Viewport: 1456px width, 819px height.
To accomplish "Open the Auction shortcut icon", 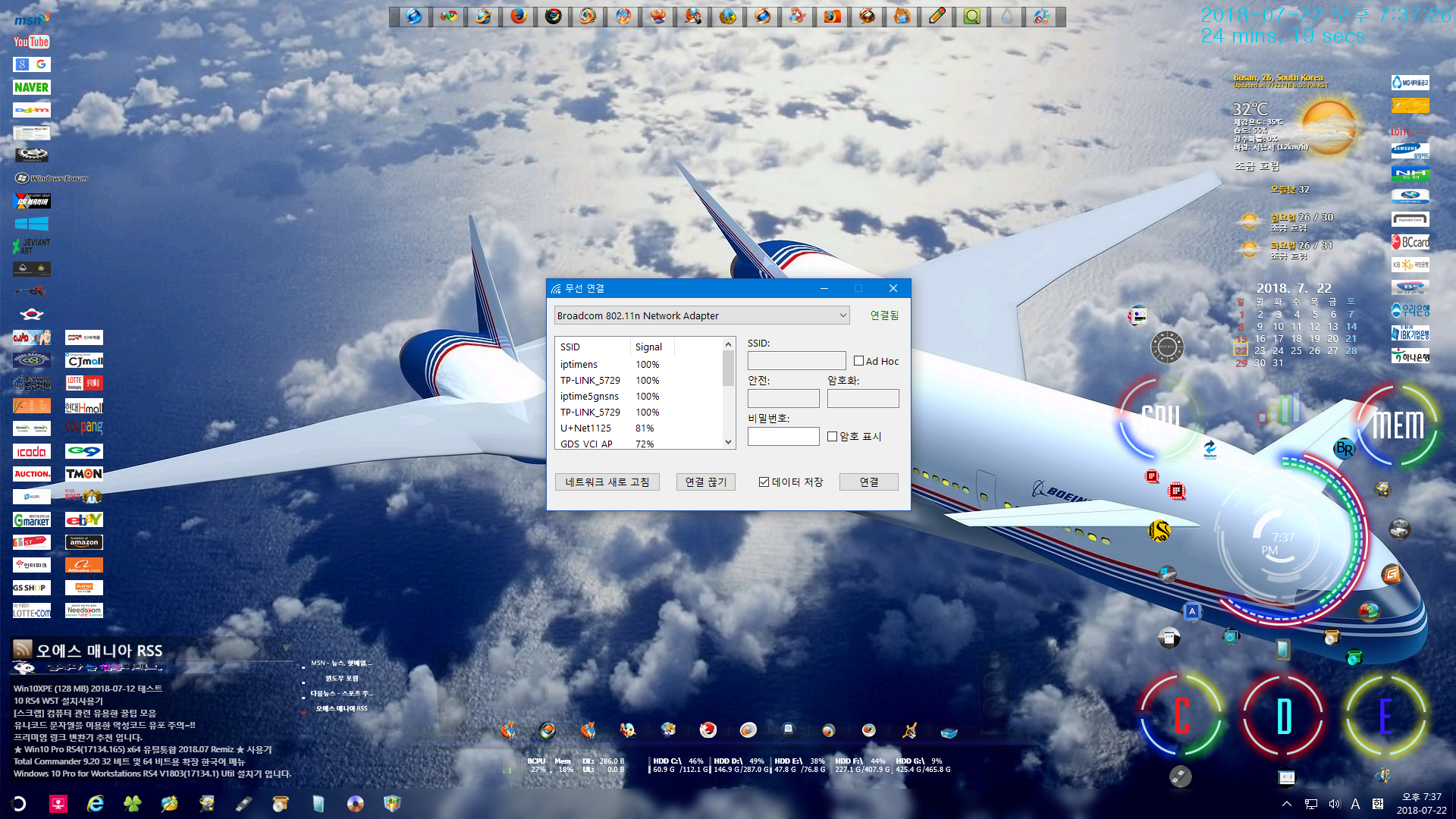I will [32, 474].
